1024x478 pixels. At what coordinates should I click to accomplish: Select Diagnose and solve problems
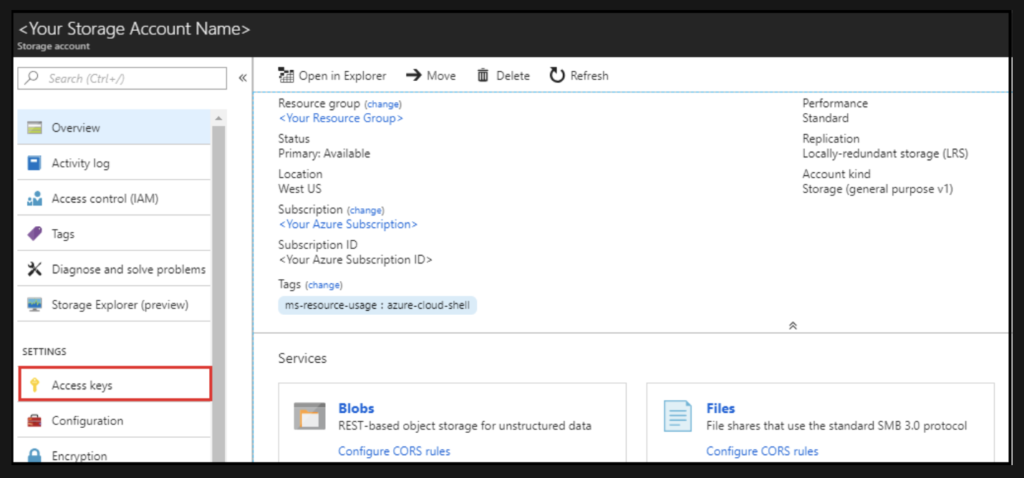(x=114, y=269)
